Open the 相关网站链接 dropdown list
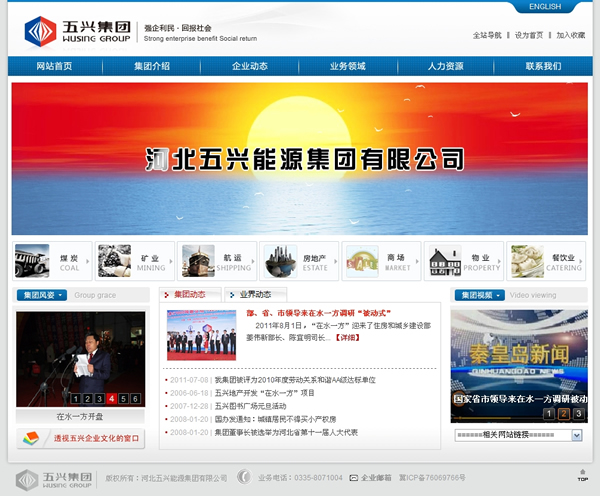Screen dimensions: 600x496 coord(518,435)
